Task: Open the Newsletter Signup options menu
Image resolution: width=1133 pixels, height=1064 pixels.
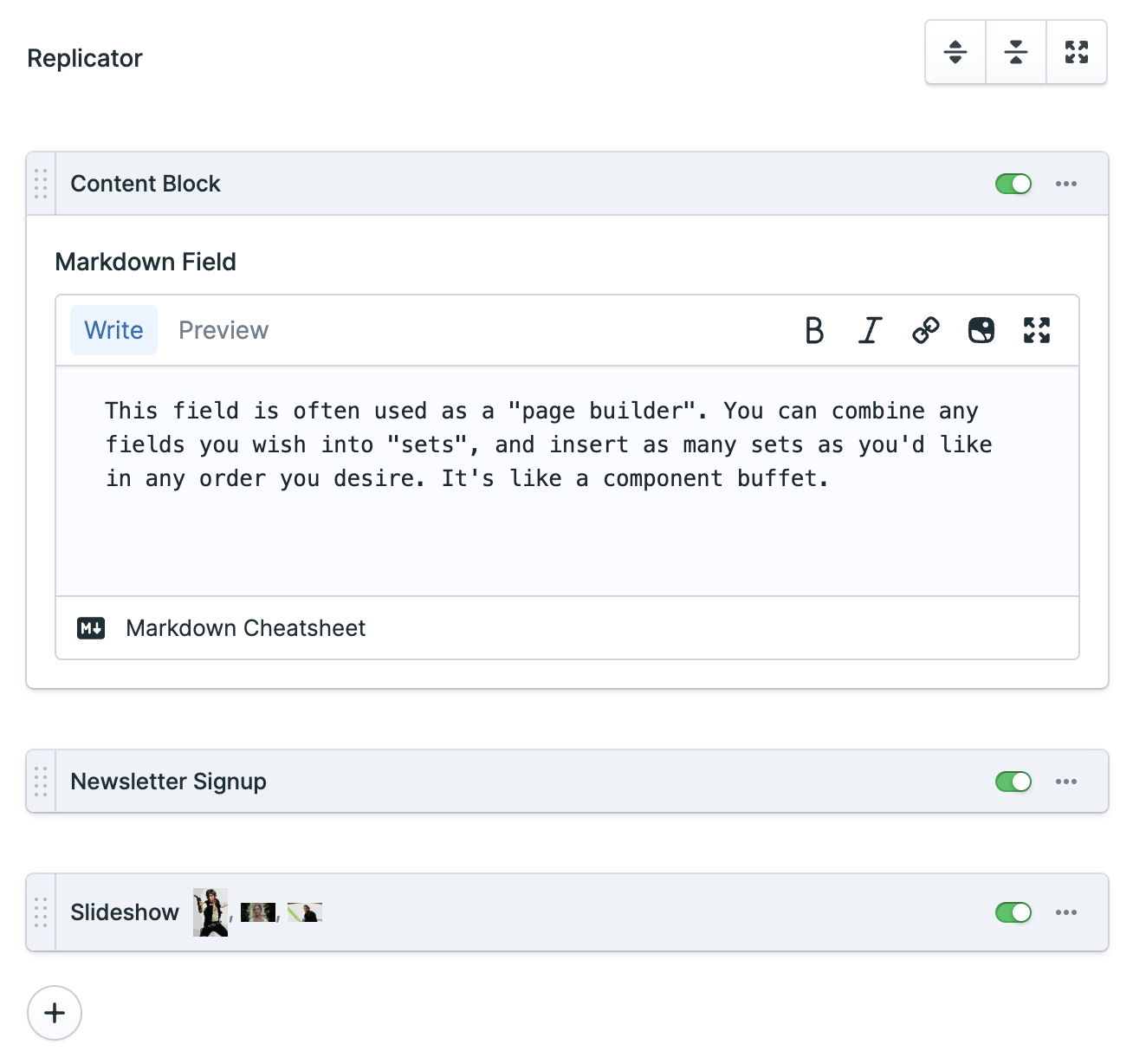Action: (1066, 781)
